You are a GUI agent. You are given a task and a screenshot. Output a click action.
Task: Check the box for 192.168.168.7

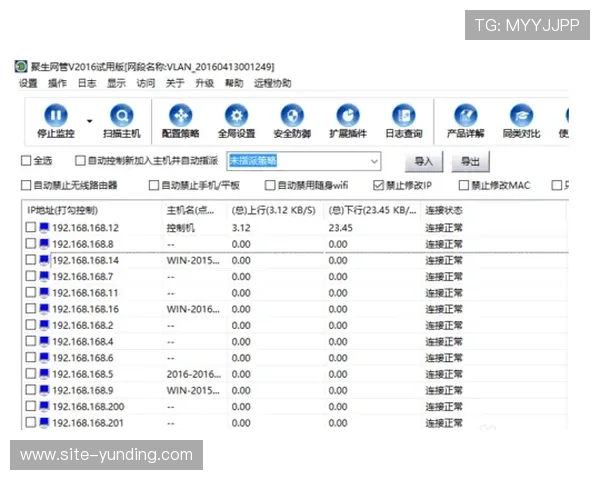(31, 276)
